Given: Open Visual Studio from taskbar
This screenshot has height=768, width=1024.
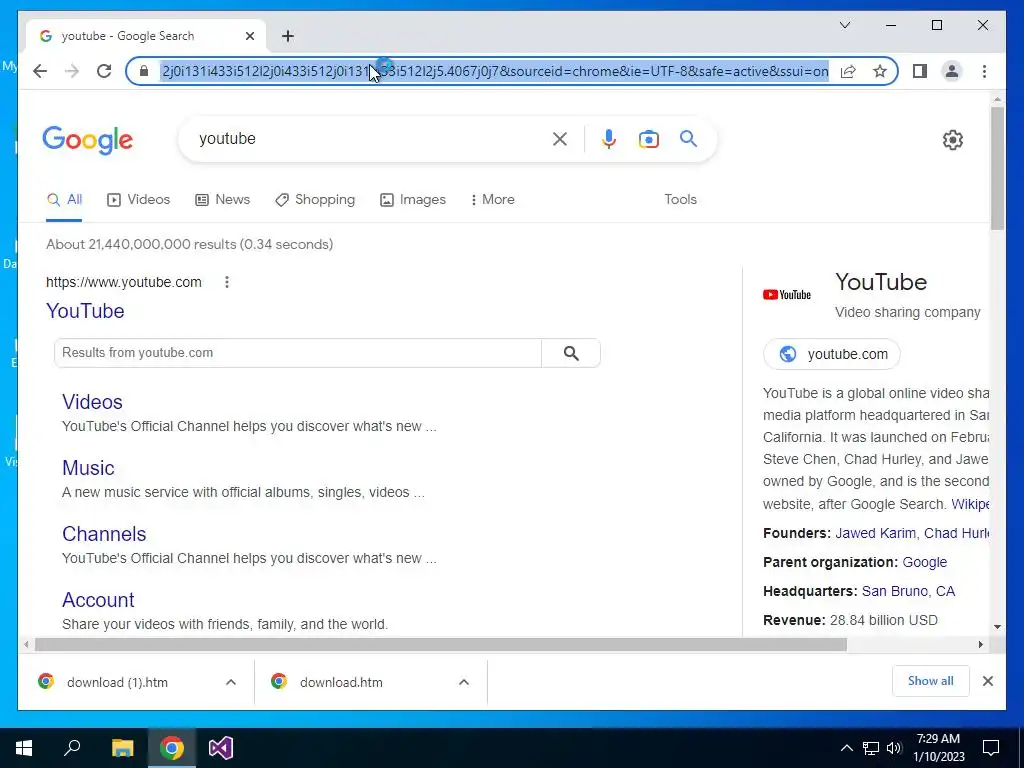Looking at the screenshot, I should 221,748.
